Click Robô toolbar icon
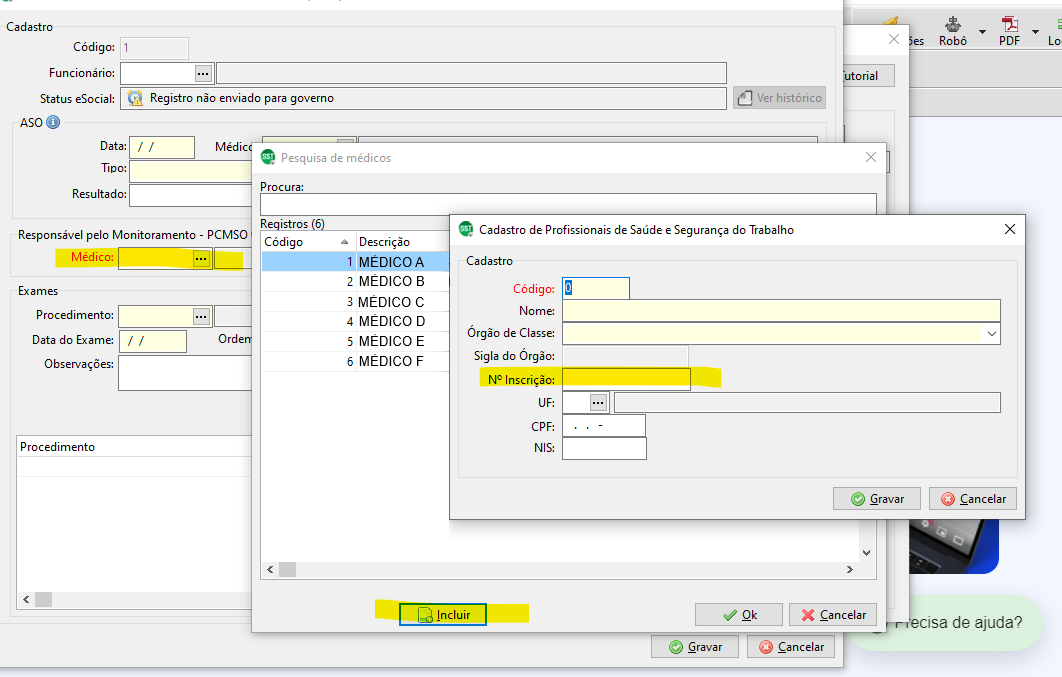 pyautogui.click(x=953, y=32)
